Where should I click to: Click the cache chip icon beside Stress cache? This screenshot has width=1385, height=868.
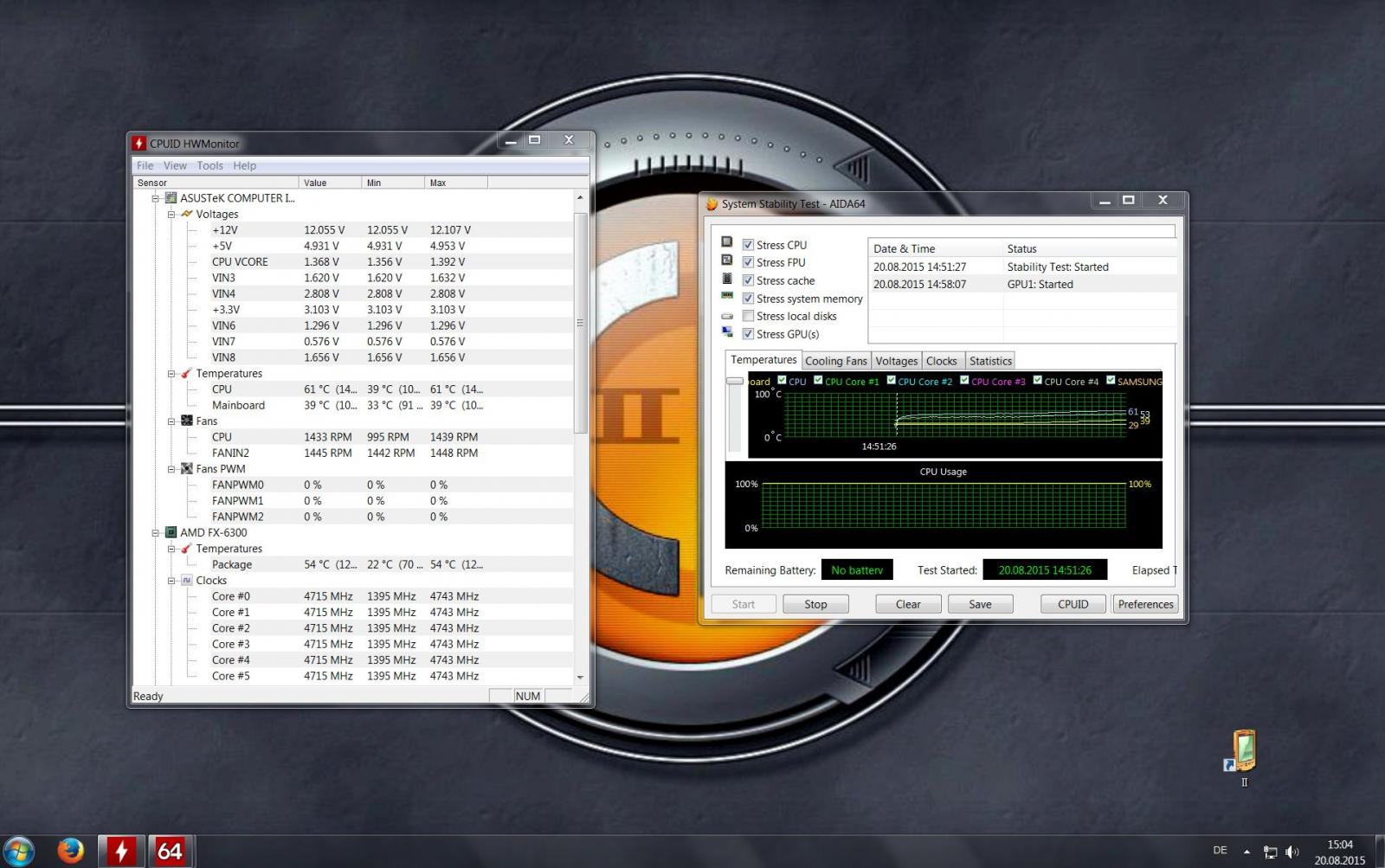(x=727, y=278)
